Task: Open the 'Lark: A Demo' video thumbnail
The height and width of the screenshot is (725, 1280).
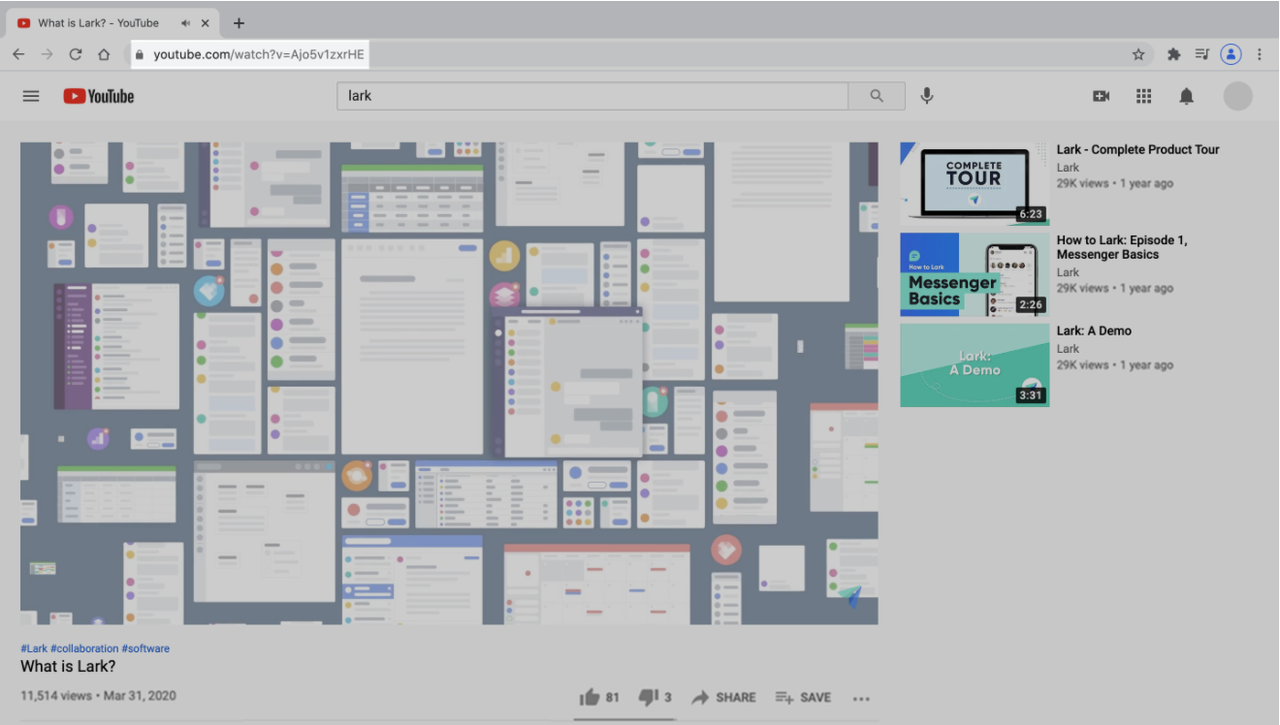Action: [x=974, y=365]
